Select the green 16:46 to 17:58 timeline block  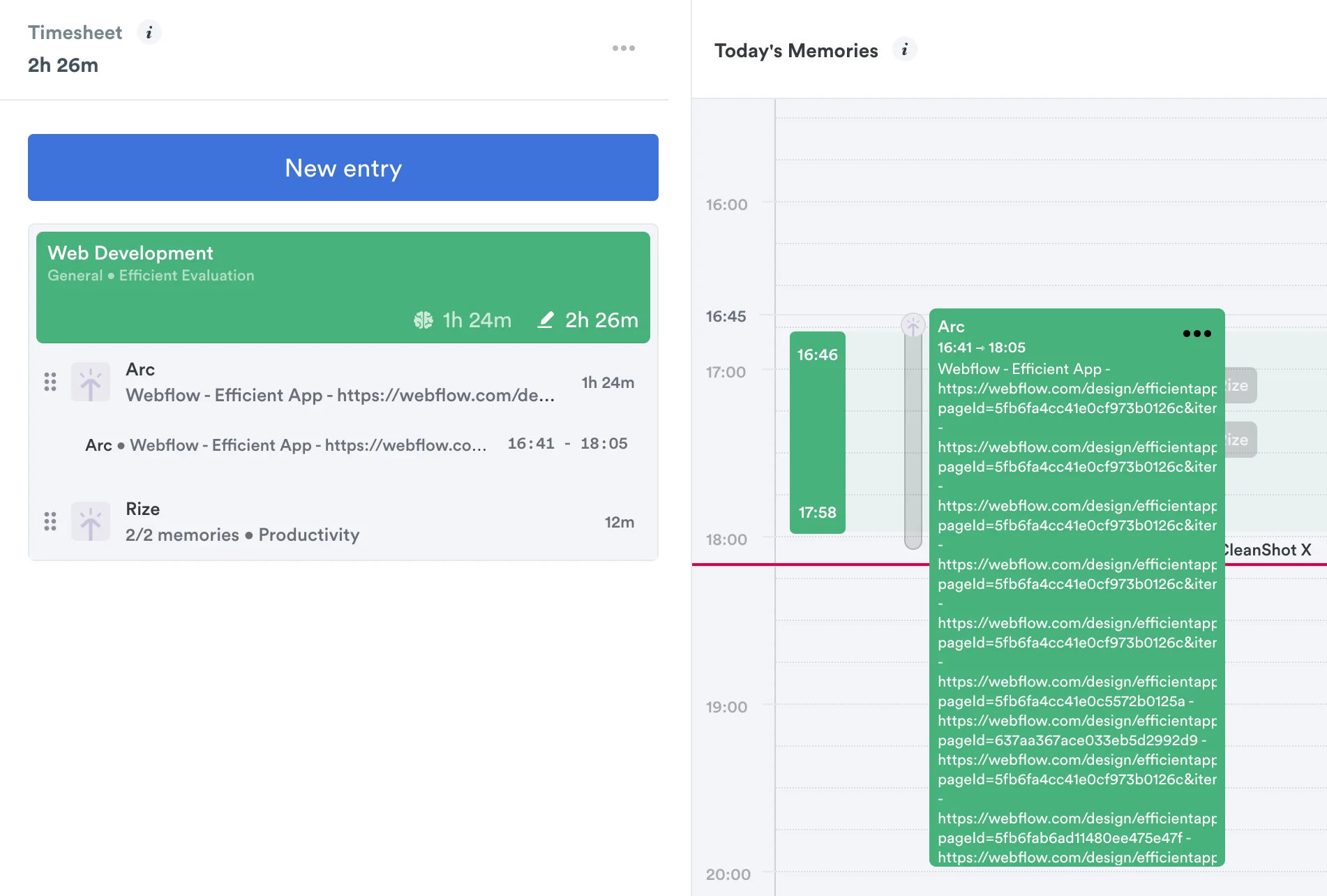click(x=817, y=433)
